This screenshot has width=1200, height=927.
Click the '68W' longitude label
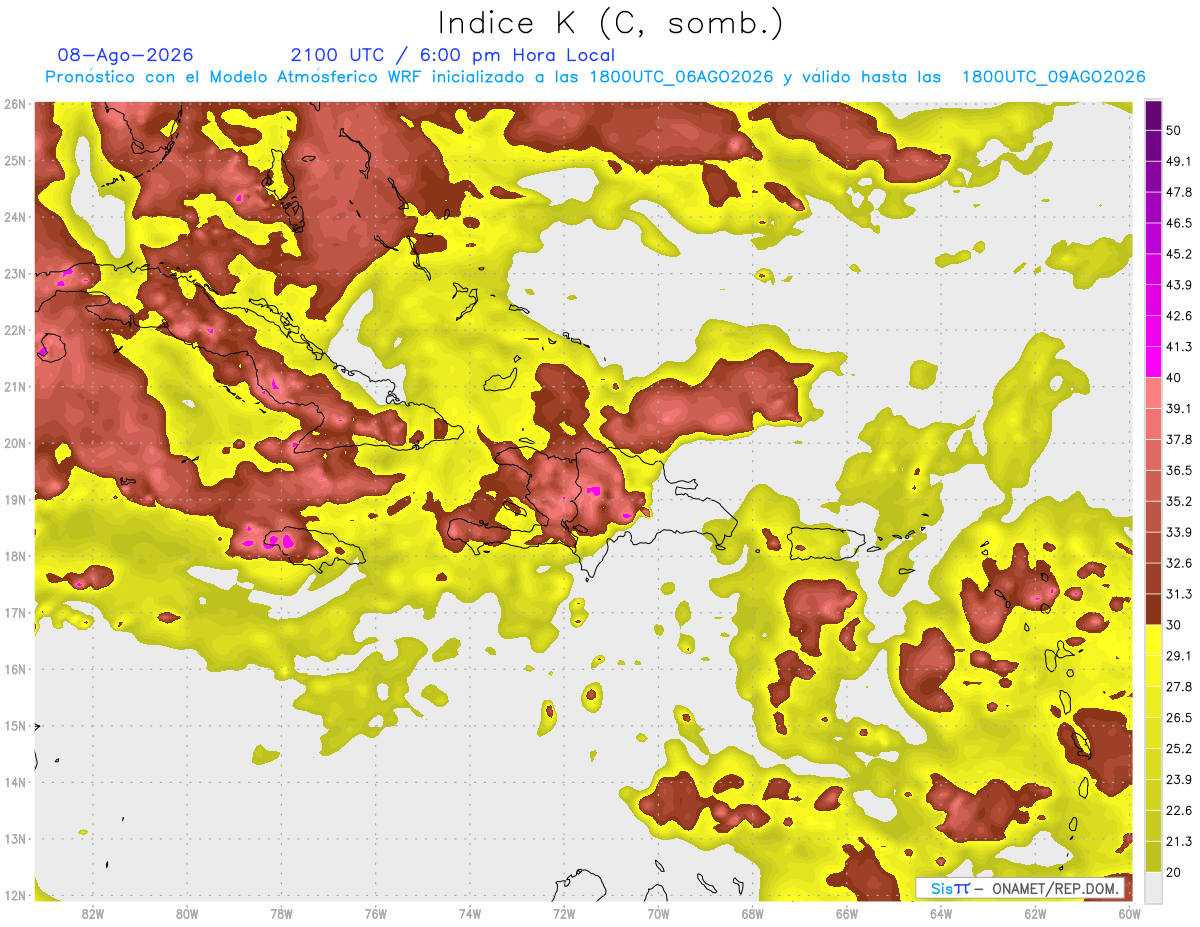[x=753, y=913]
